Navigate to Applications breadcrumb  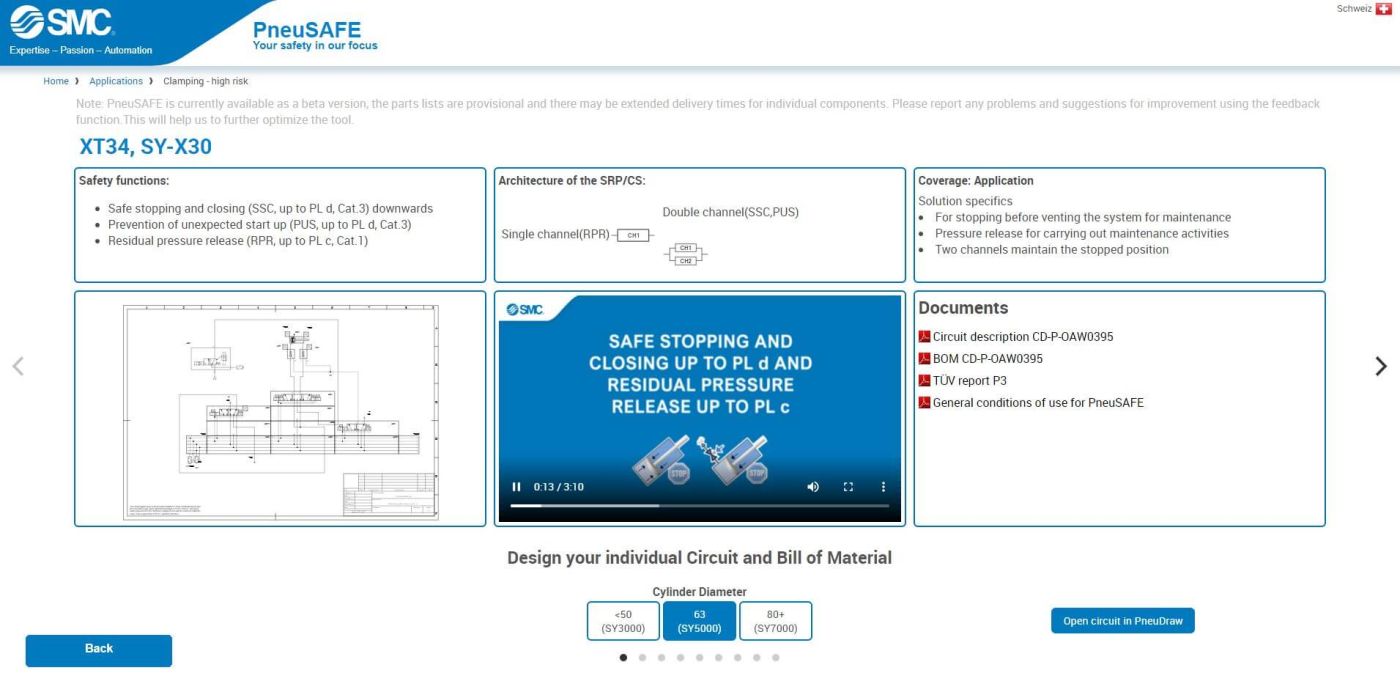tap(116, 81)
